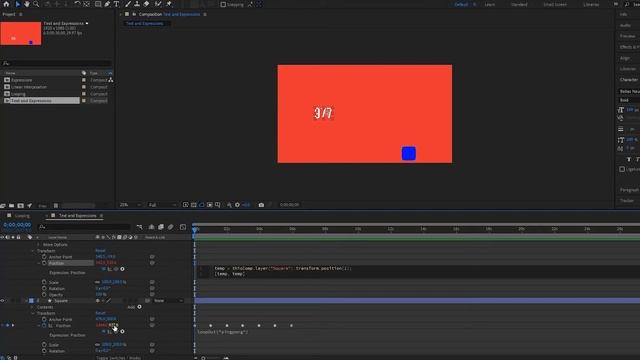
Task: Select the Puppet Pin tool
Action: (169, 4)
